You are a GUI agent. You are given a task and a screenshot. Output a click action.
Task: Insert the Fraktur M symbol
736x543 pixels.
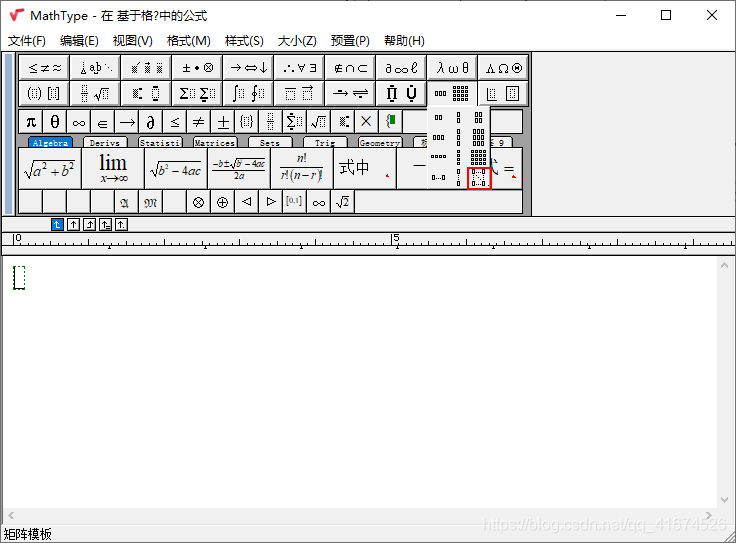click(151, 202)
